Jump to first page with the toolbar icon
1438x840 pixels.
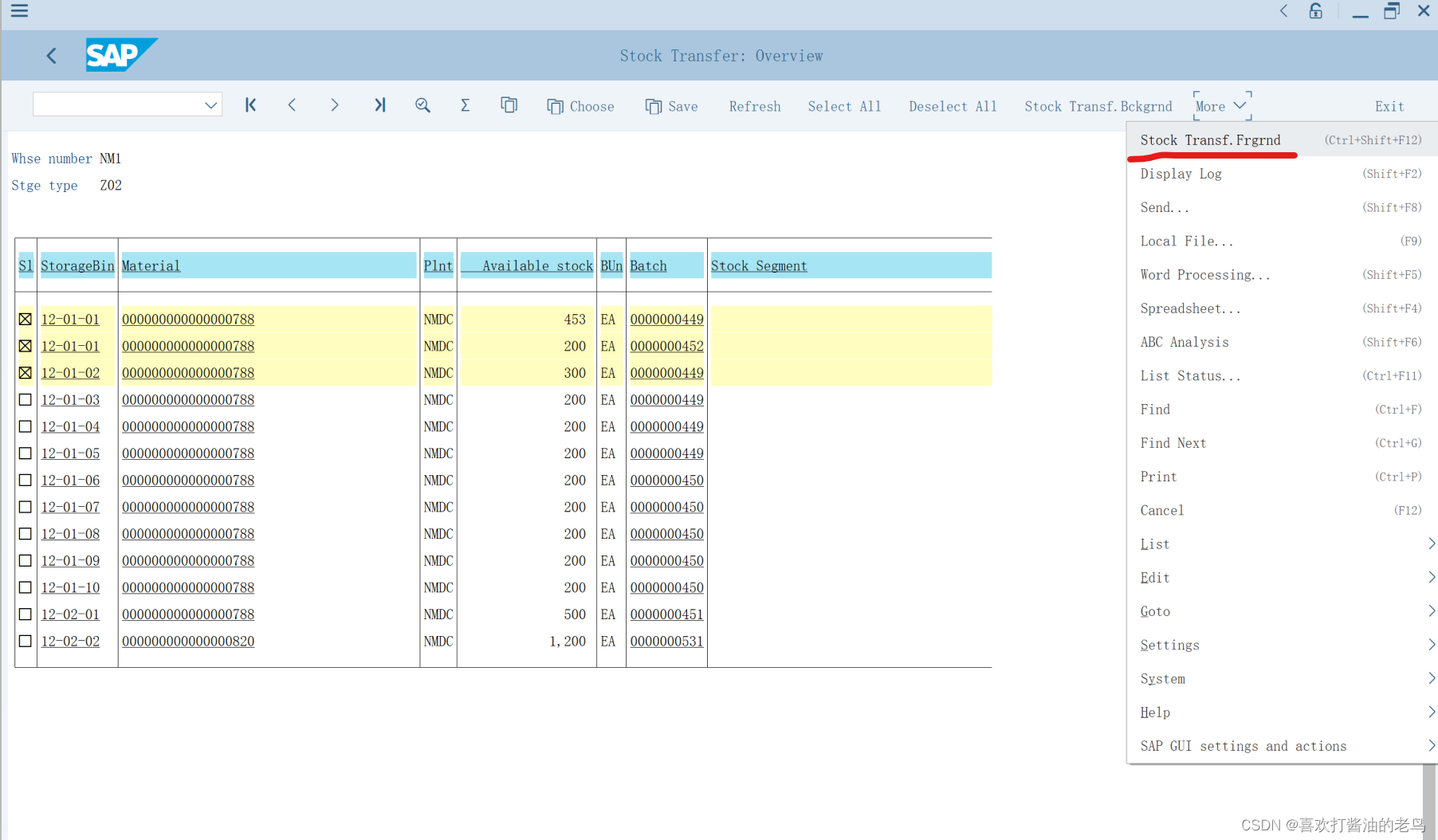[250, 105]
